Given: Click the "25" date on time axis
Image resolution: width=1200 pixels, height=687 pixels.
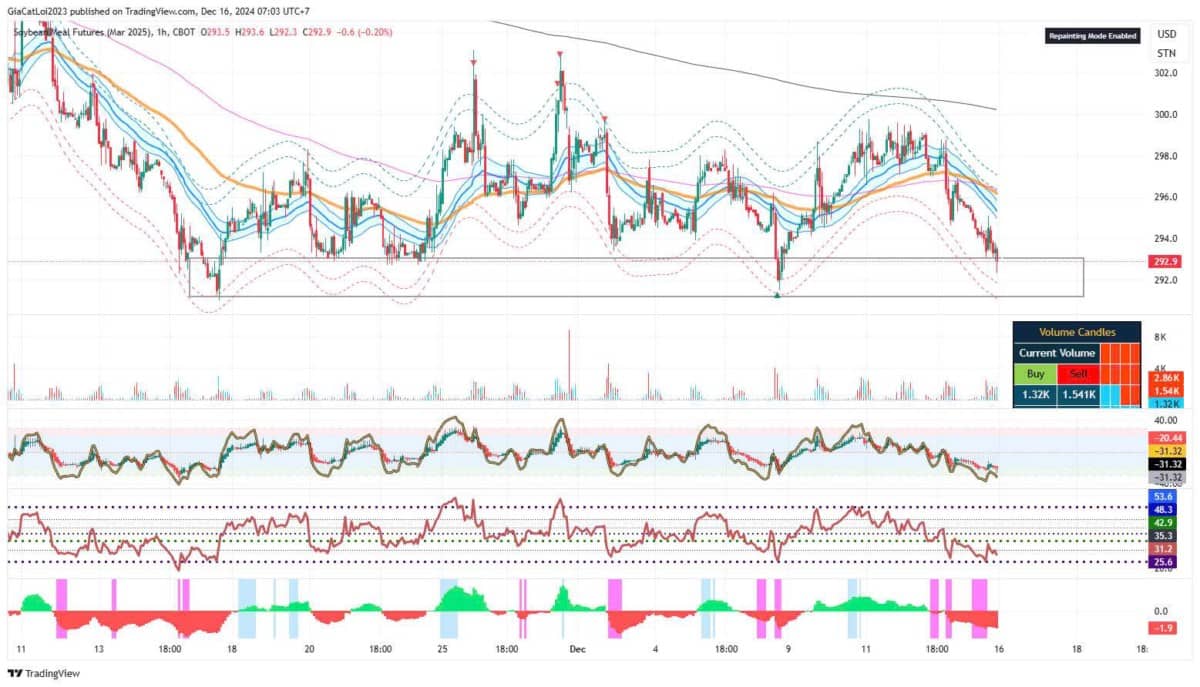Looking at the screenshot, I should click(444, 649).
